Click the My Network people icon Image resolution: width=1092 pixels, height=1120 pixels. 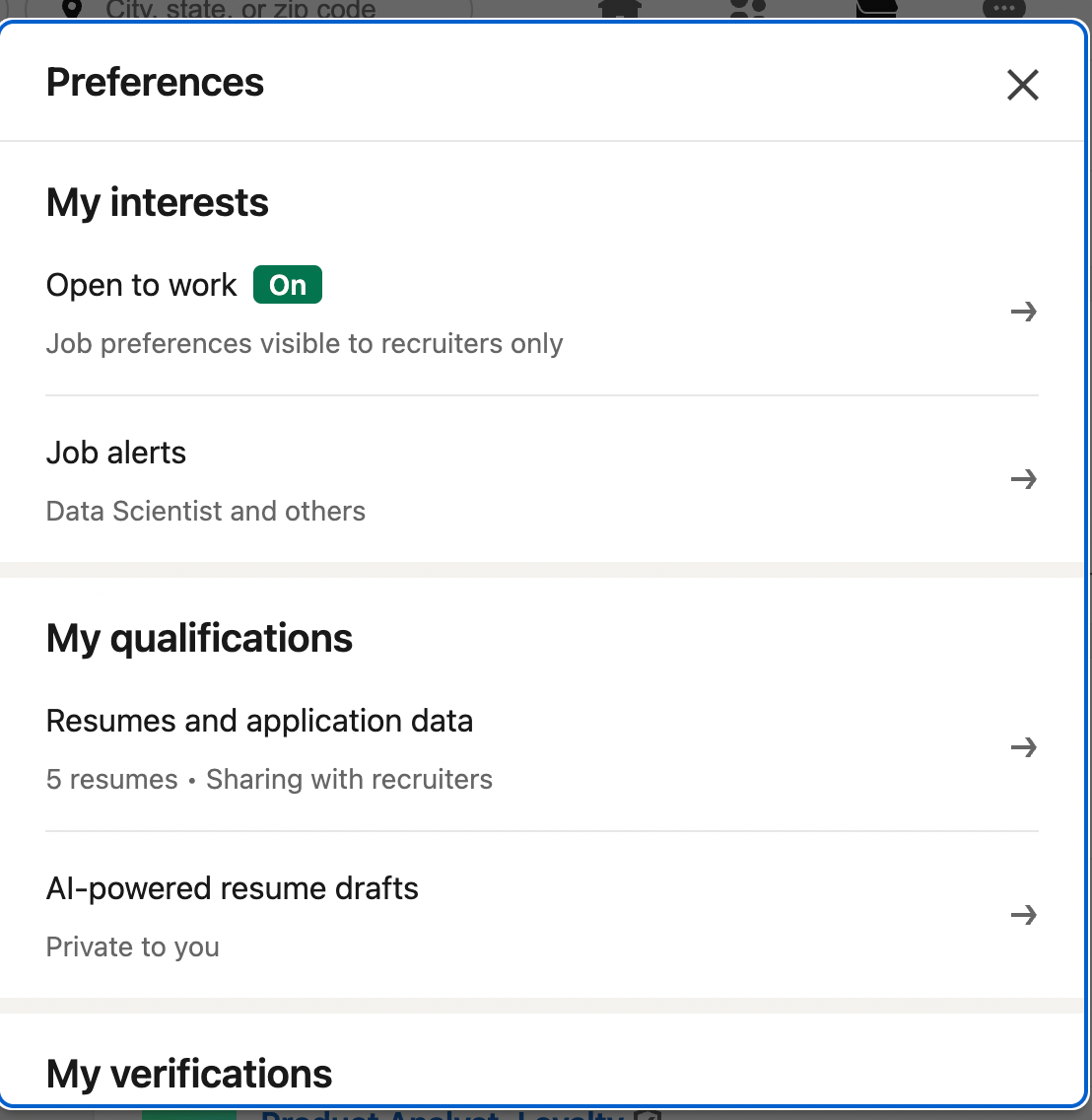[x=748, y=8]
